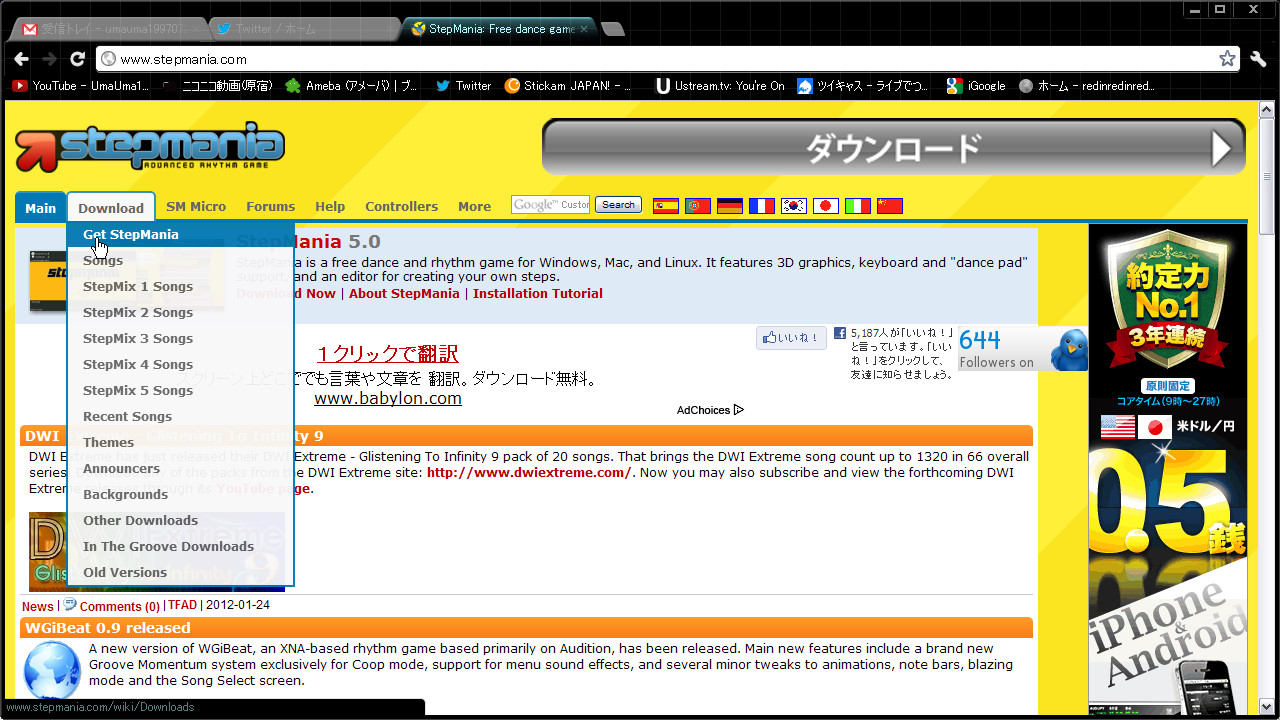Close the StepMania tab

[584, 29]
